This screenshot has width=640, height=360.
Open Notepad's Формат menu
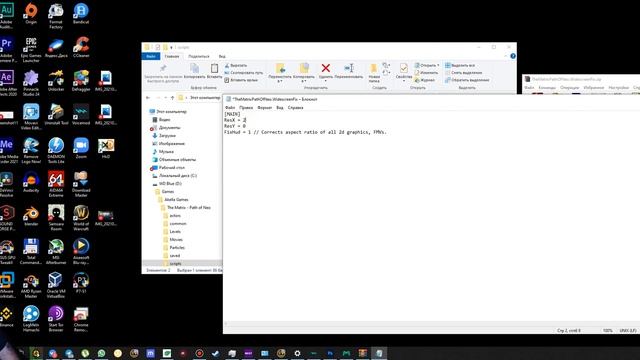(264, 108)
